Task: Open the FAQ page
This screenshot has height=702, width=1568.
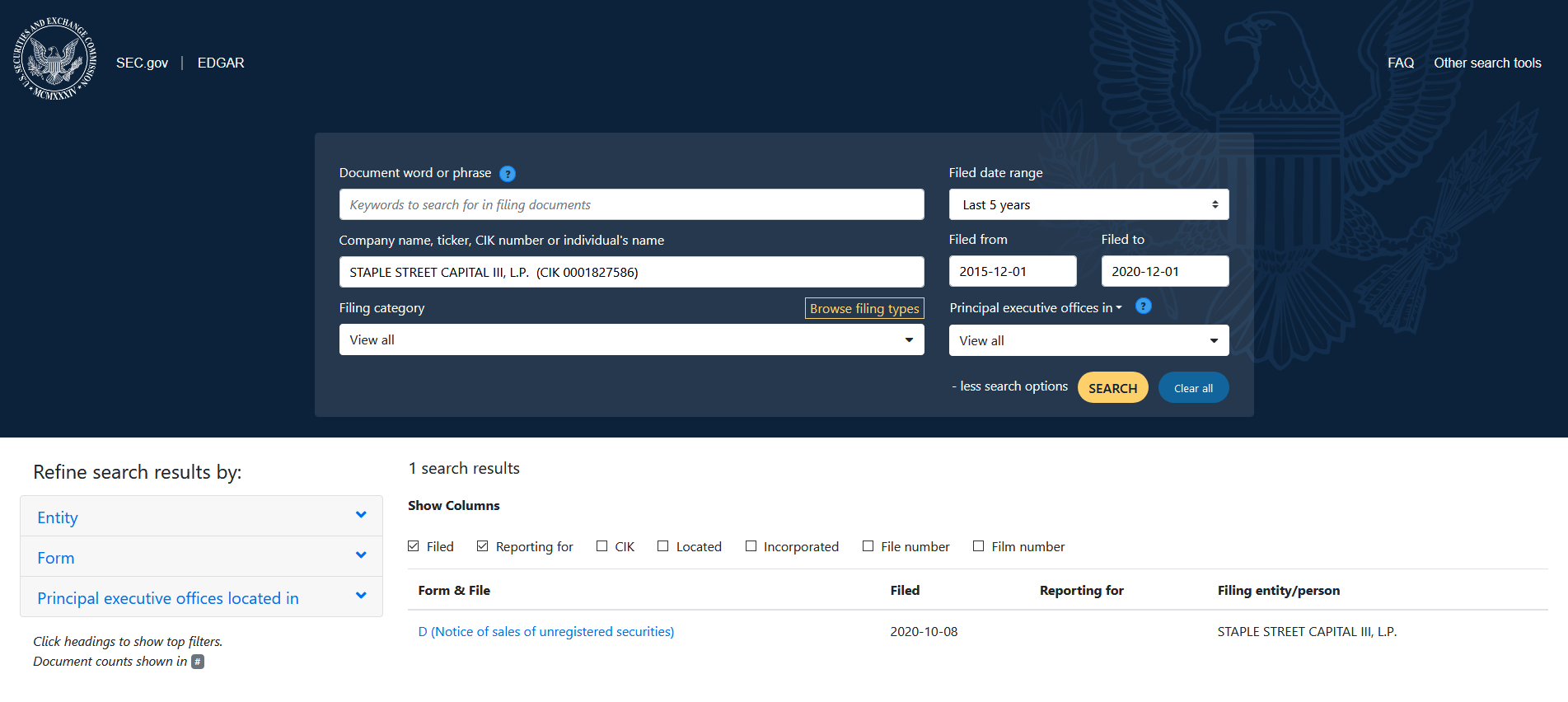Action: tap(1401, 63)
